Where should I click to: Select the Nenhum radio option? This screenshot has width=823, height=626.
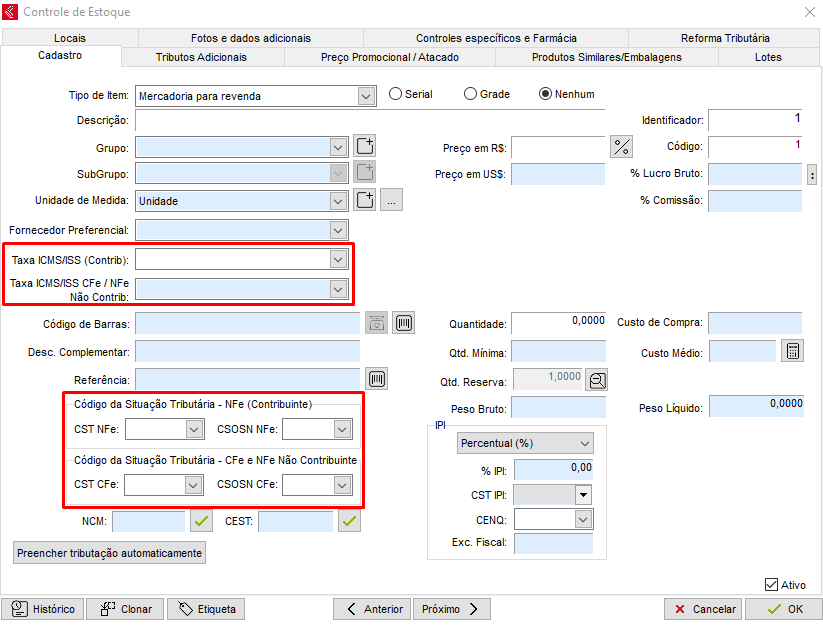545,94
